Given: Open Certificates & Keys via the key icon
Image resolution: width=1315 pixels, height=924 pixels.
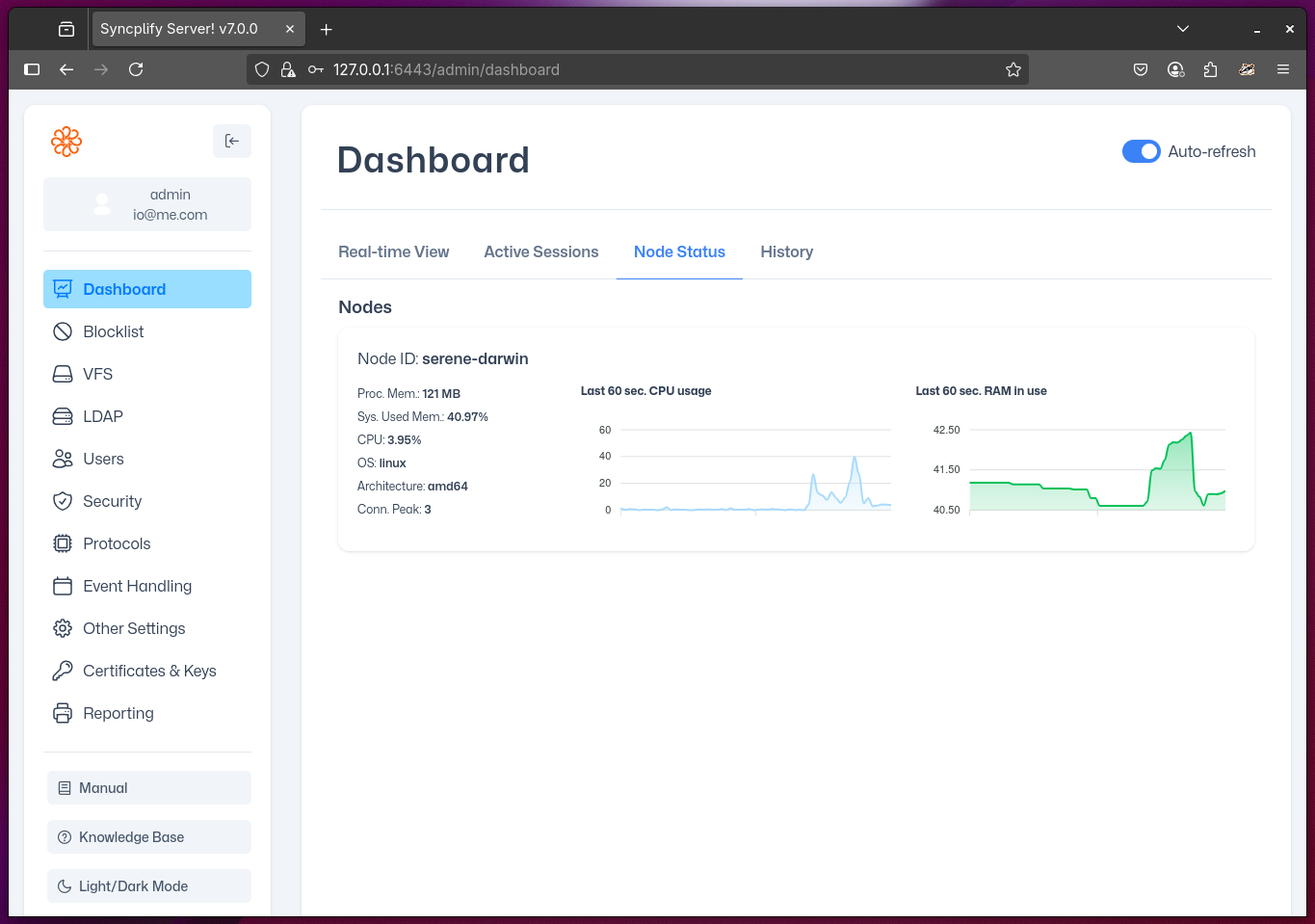Looking at the screenshot, I should 63,670.
